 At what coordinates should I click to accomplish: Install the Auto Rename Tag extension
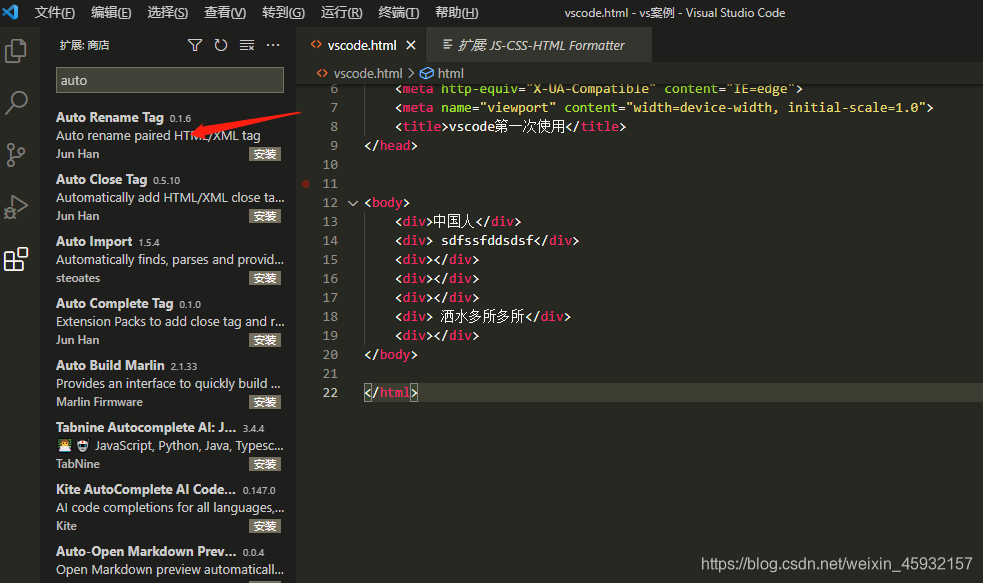(x=265, y=154)
